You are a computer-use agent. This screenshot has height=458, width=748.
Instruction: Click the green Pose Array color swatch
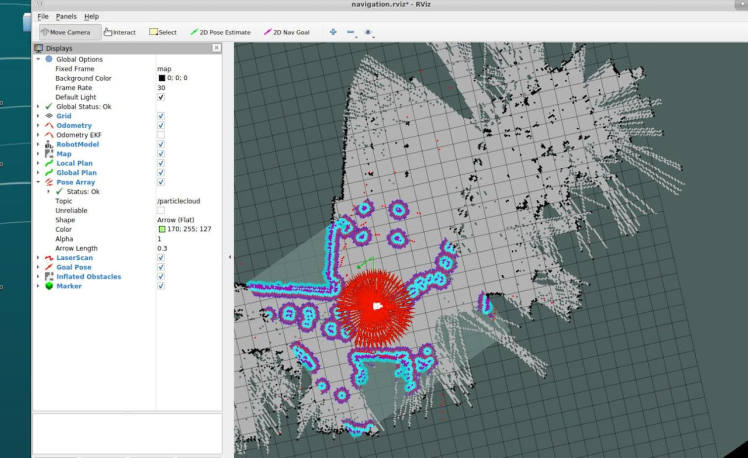click(x=162, y=230)
